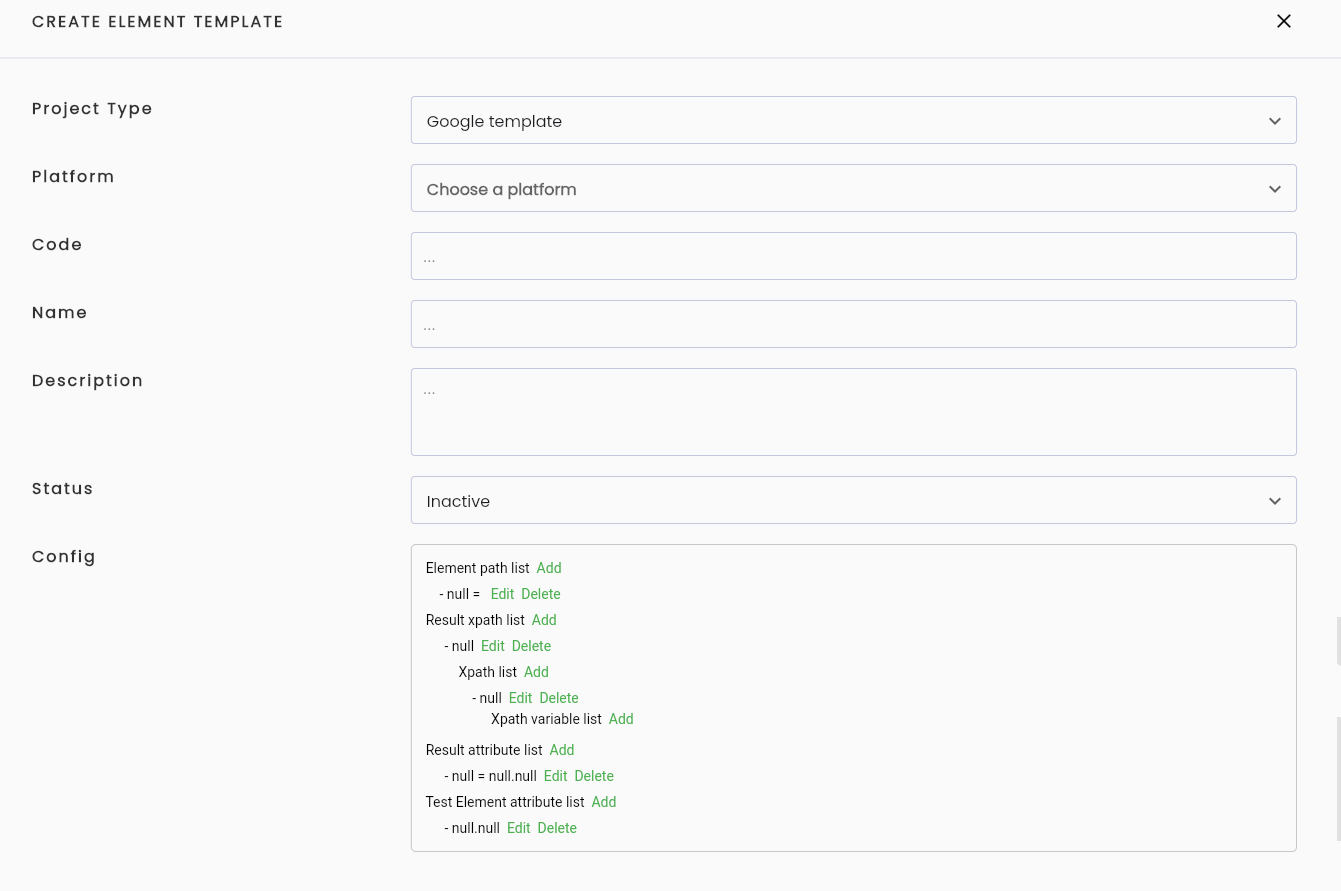Screen dimensions: 1341x891
Task: Close the Create Element Template dialog
Action: pyautogui.click(x=1284, y=21)
